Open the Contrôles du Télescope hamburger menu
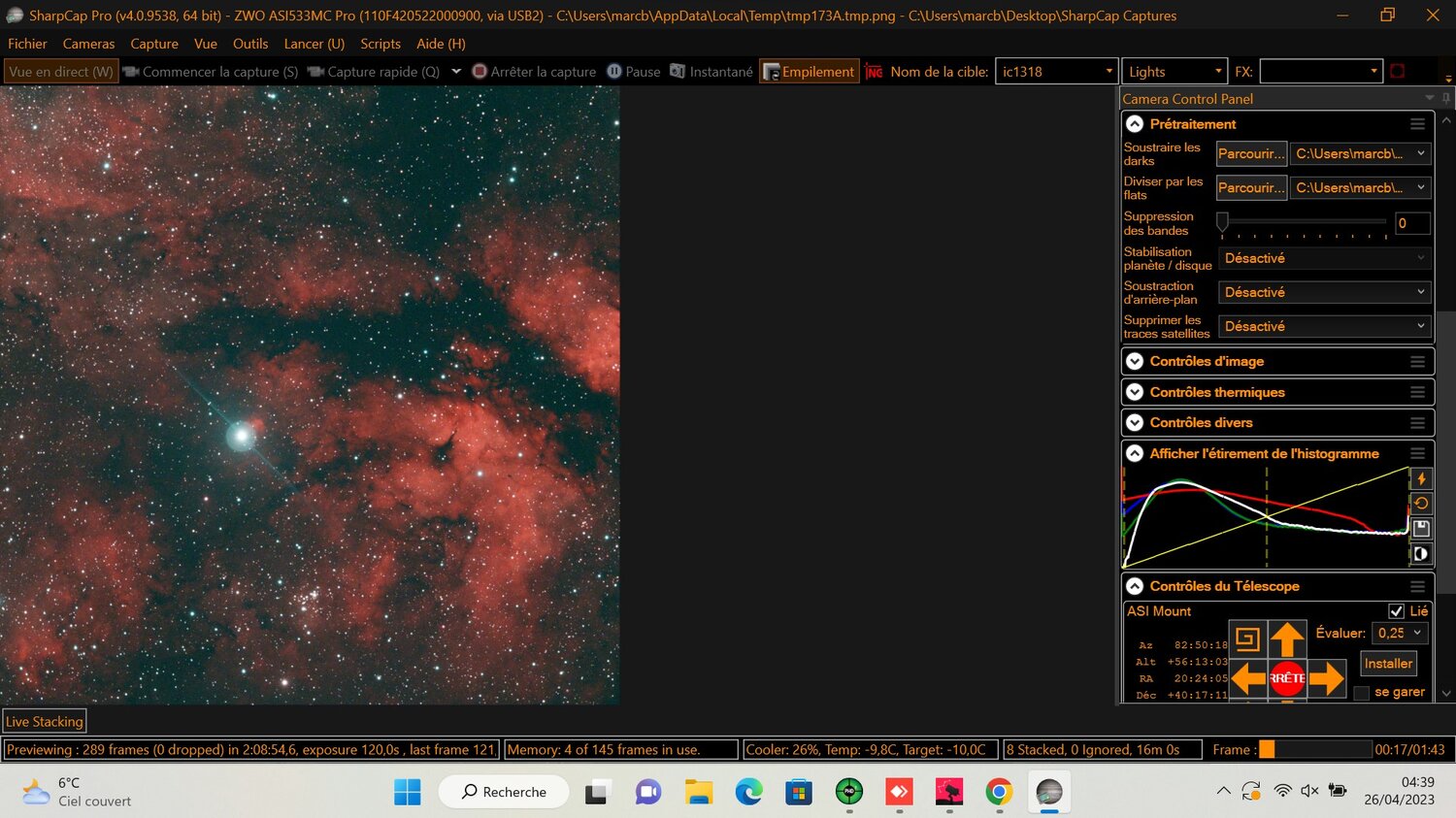1456x818 pixels. pos(1417,586)
